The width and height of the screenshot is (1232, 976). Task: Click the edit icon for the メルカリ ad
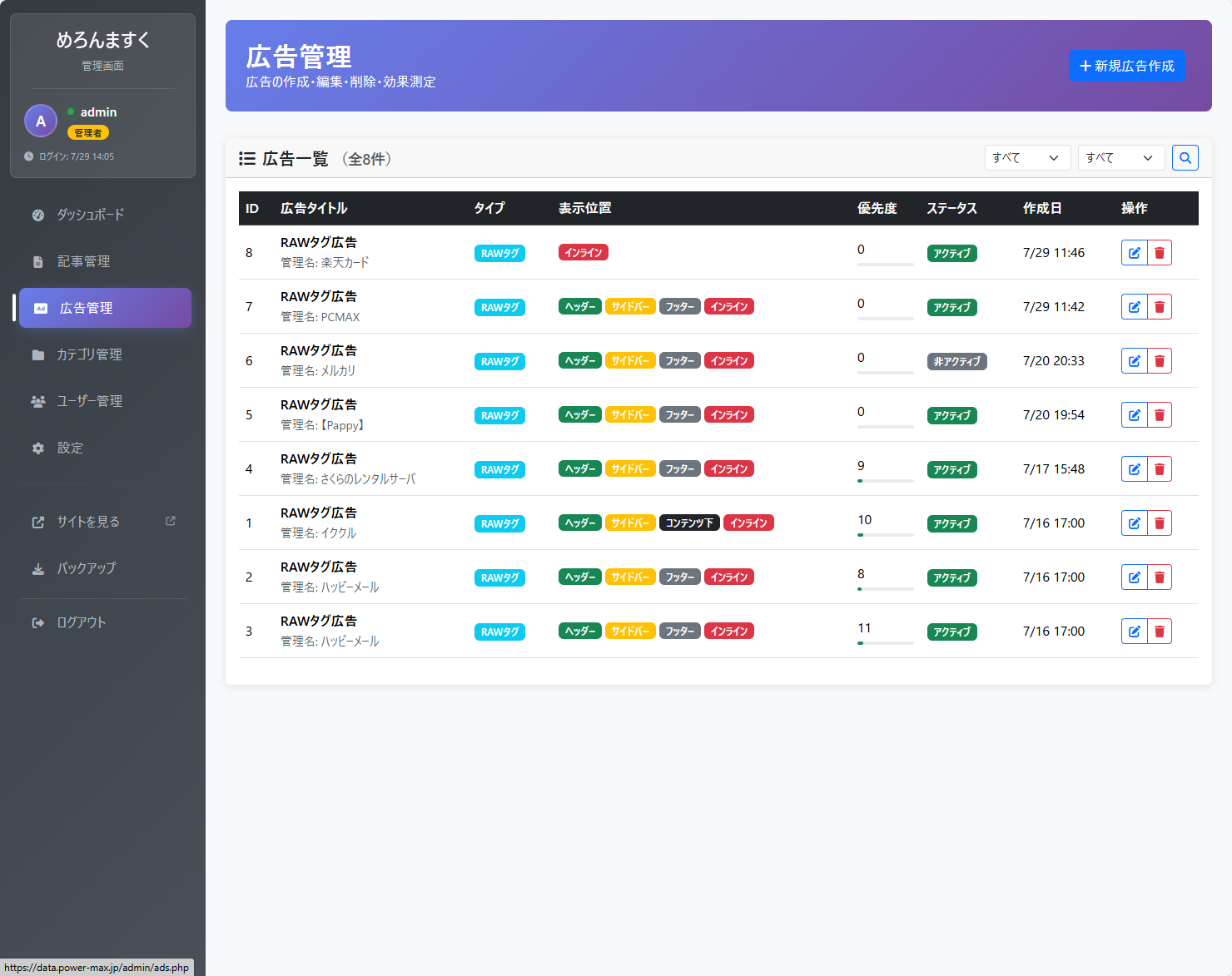[x=1134, y=361]
